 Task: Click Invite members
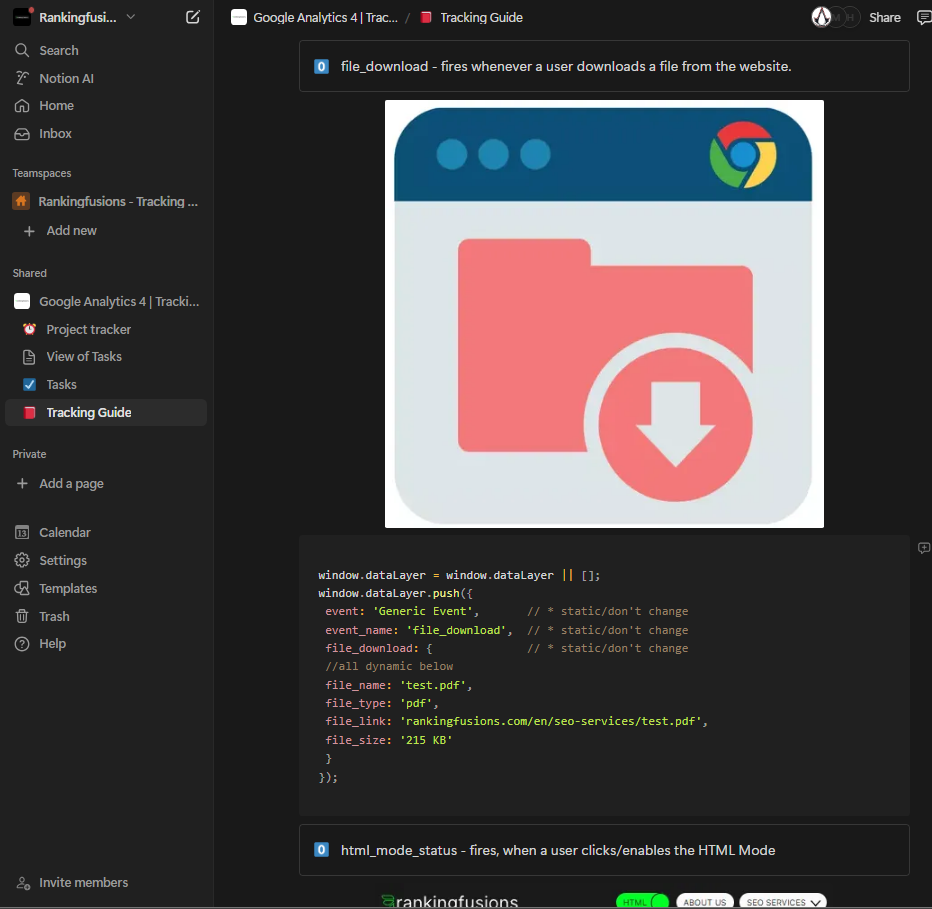83,883
